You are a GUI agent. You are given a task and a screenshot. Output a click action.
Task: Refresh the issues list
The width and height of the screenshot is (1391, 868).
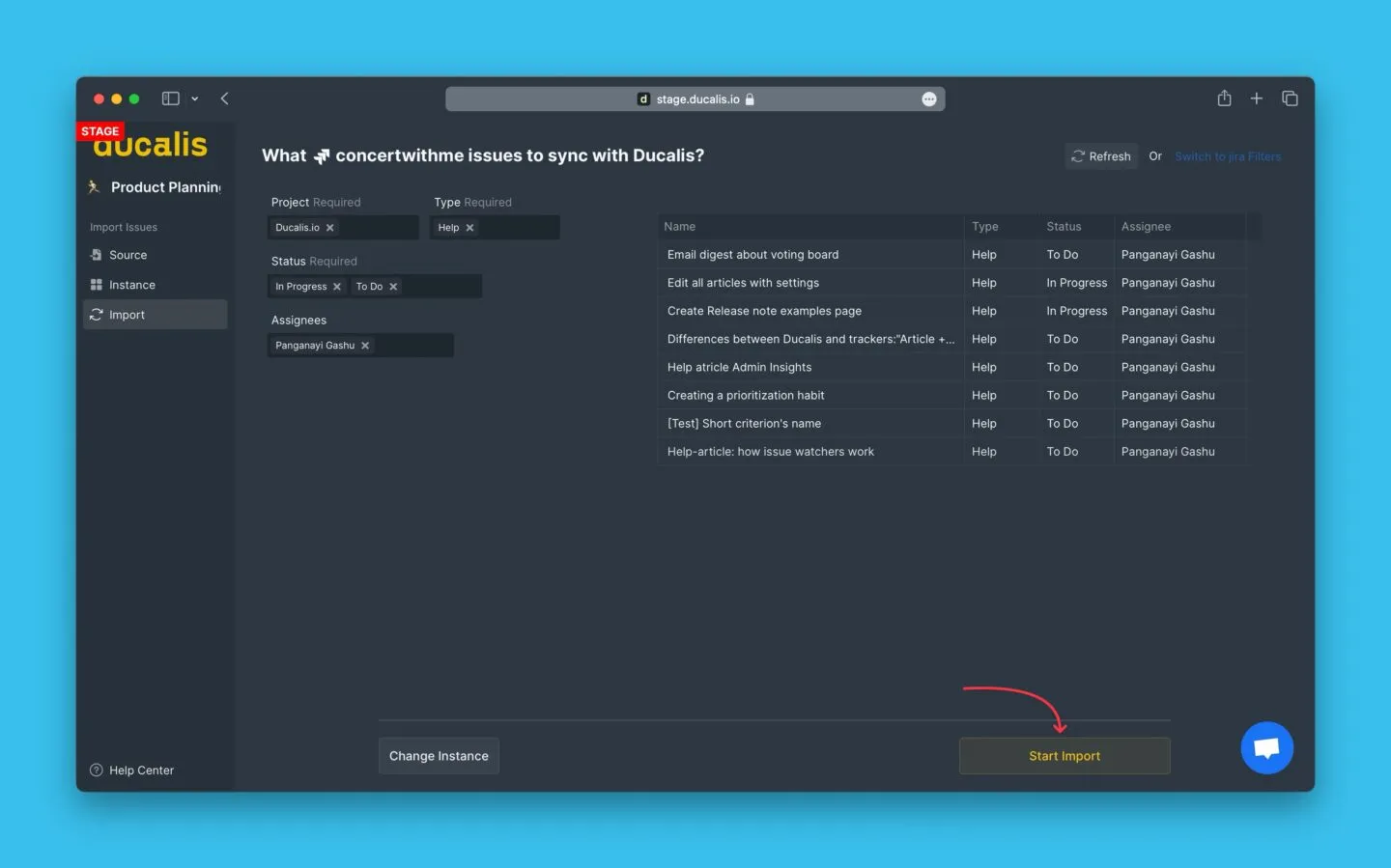1101,156
